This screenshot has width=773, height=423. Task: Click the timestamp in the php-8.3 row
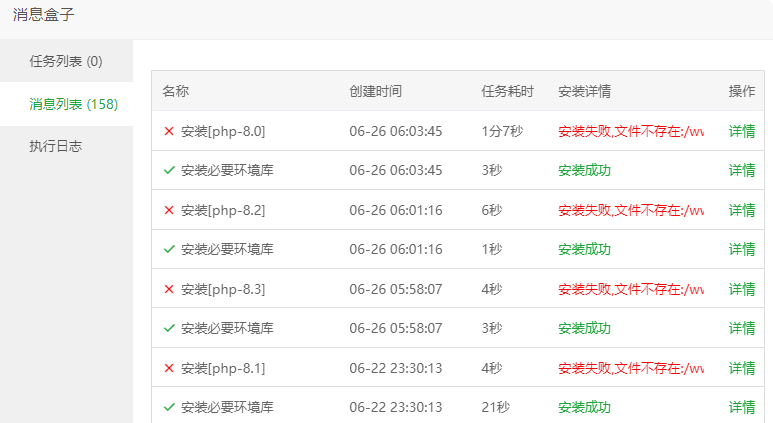(x=396, y=289)
